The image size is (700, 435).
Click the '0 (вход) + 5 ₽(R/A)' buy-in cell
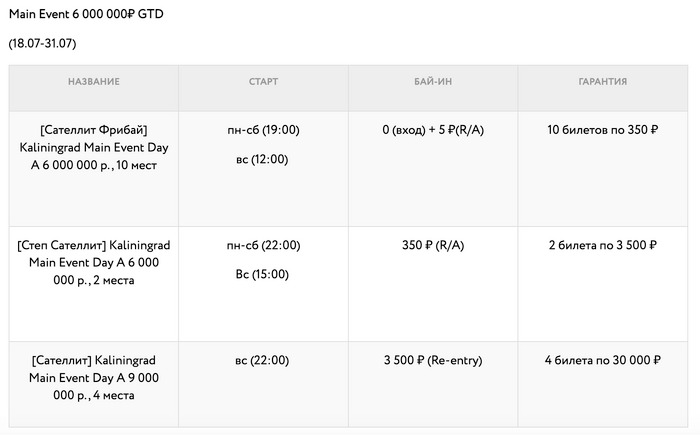[432, 130]
